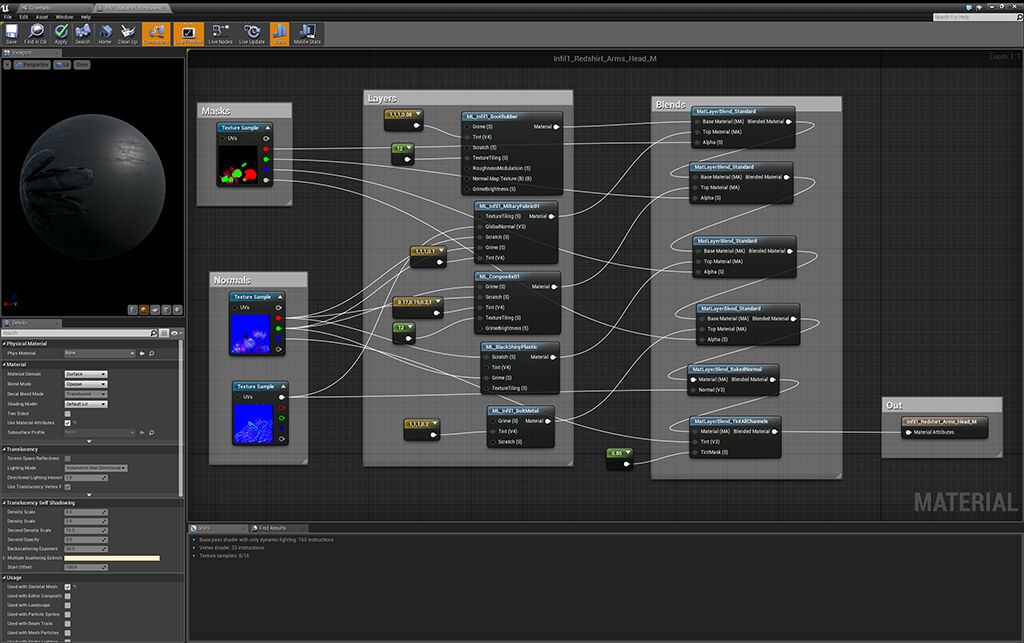
Task: Open the Blend Mode dropdown
Action: point(84,384)
